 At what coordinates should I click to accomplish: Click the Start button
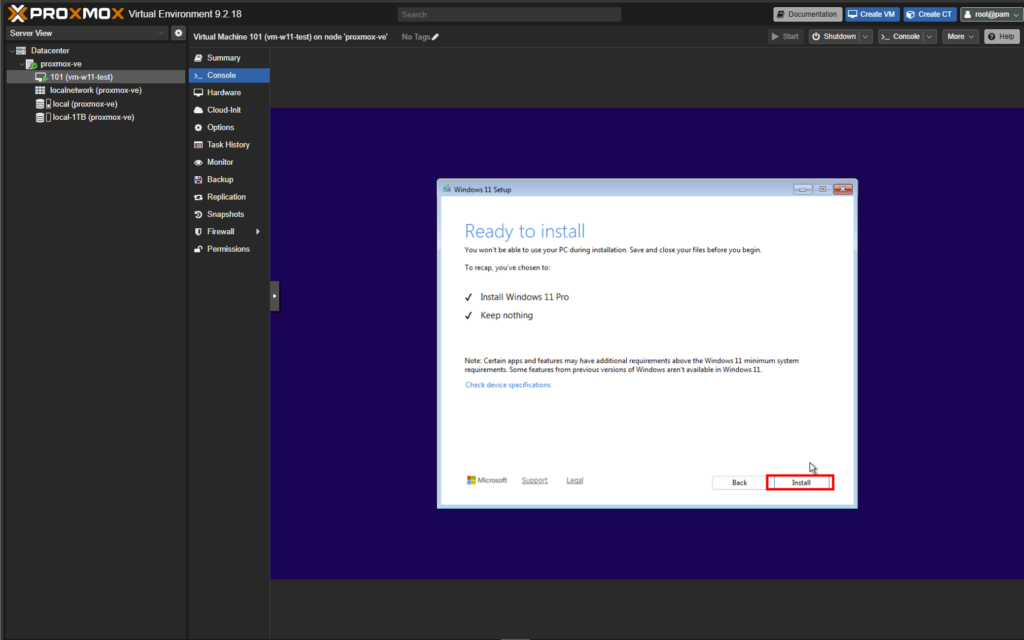coord(785,37)
